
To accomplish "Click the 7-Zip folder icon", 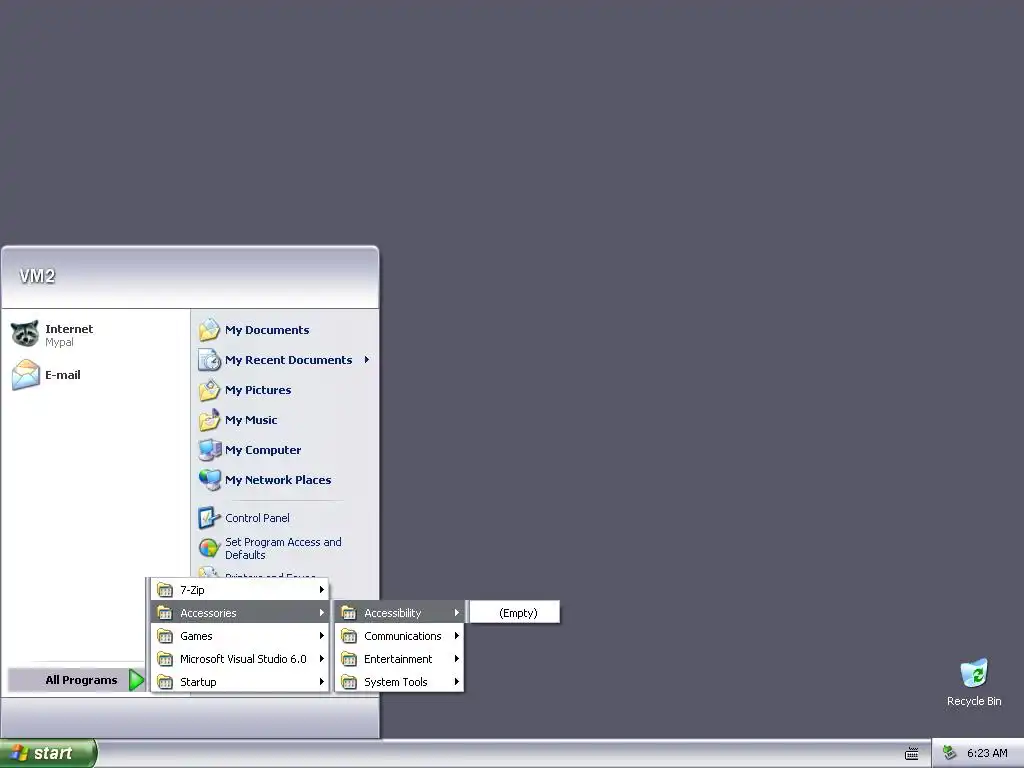I will [165, 590].
